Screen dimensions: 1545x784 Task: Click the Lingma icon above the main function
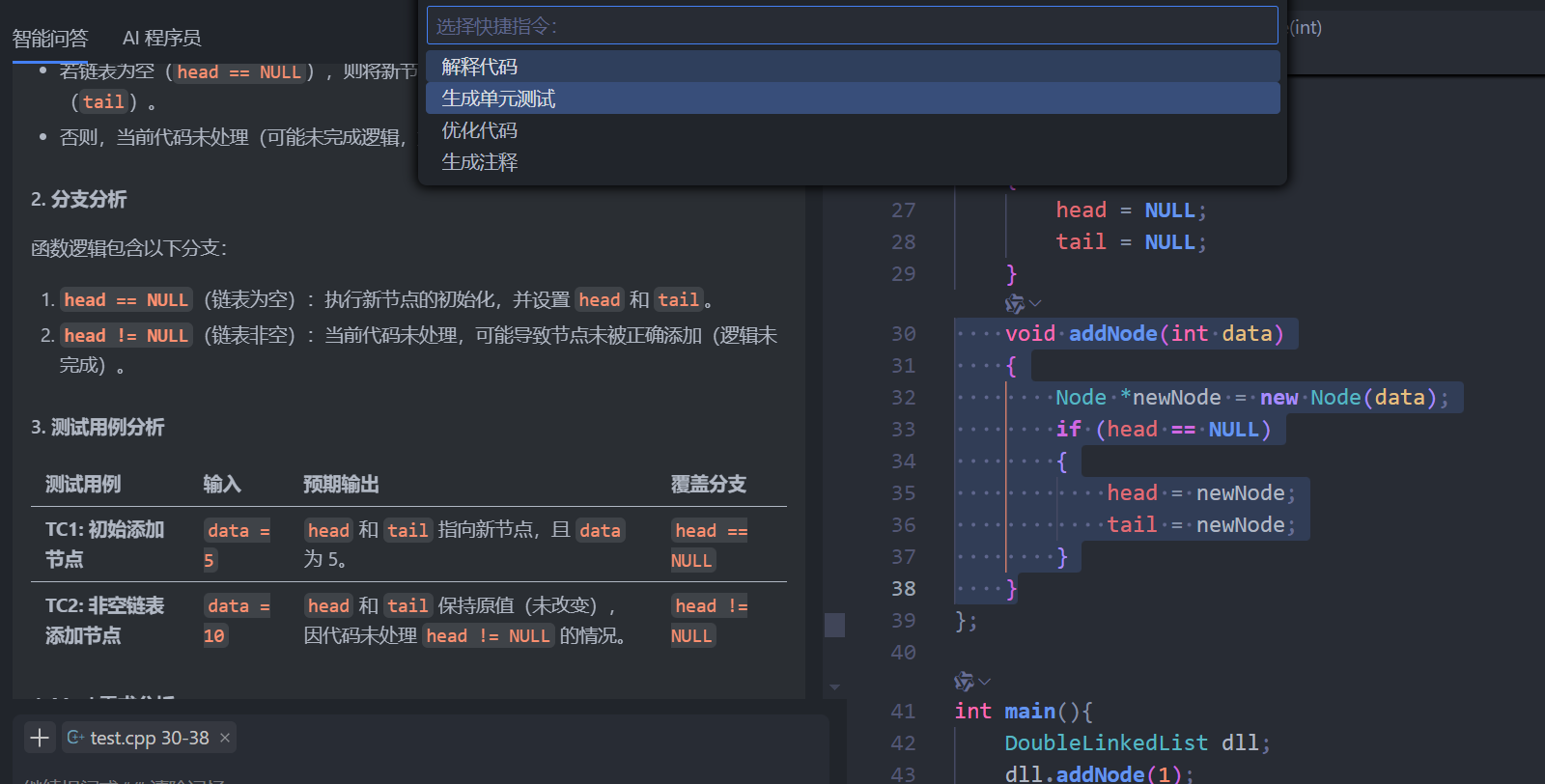(x=963, y=682)
